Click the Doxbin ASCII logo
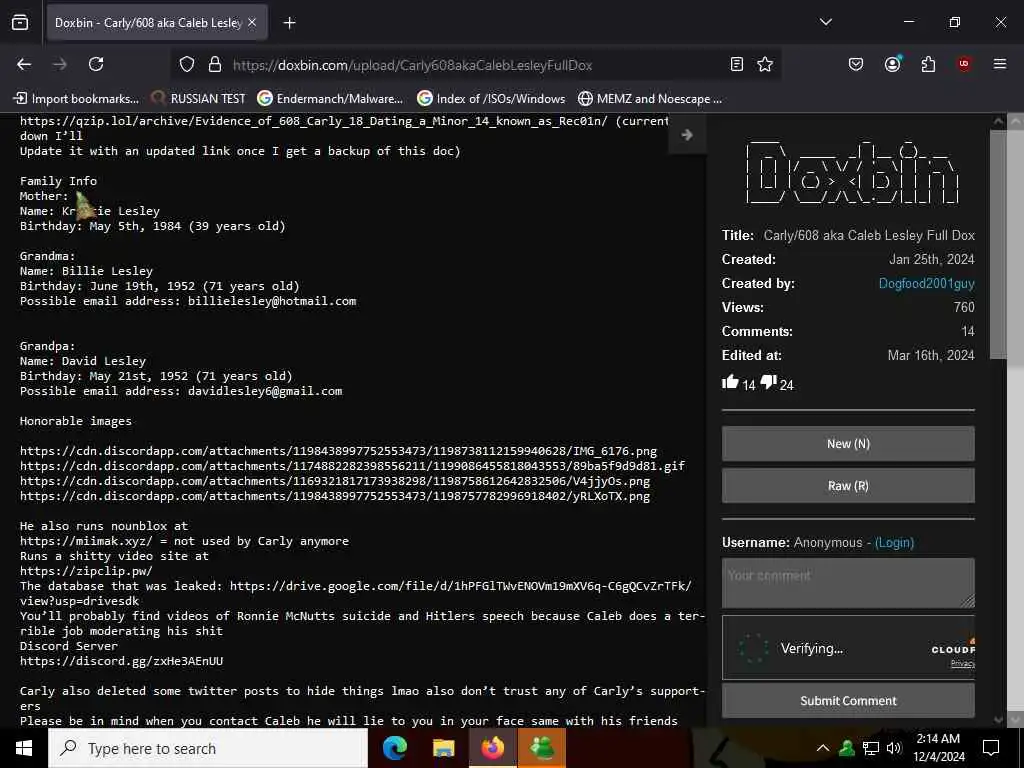1024x768 pixels. coord(852,171)
